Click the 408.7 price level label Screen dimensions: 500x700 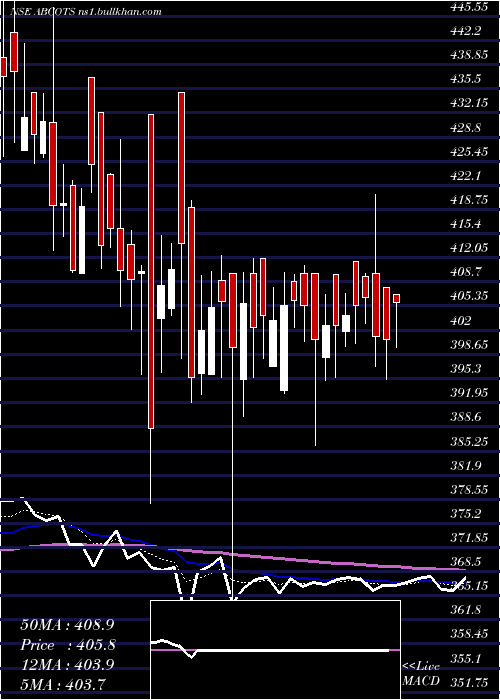(x=464, y=272)
